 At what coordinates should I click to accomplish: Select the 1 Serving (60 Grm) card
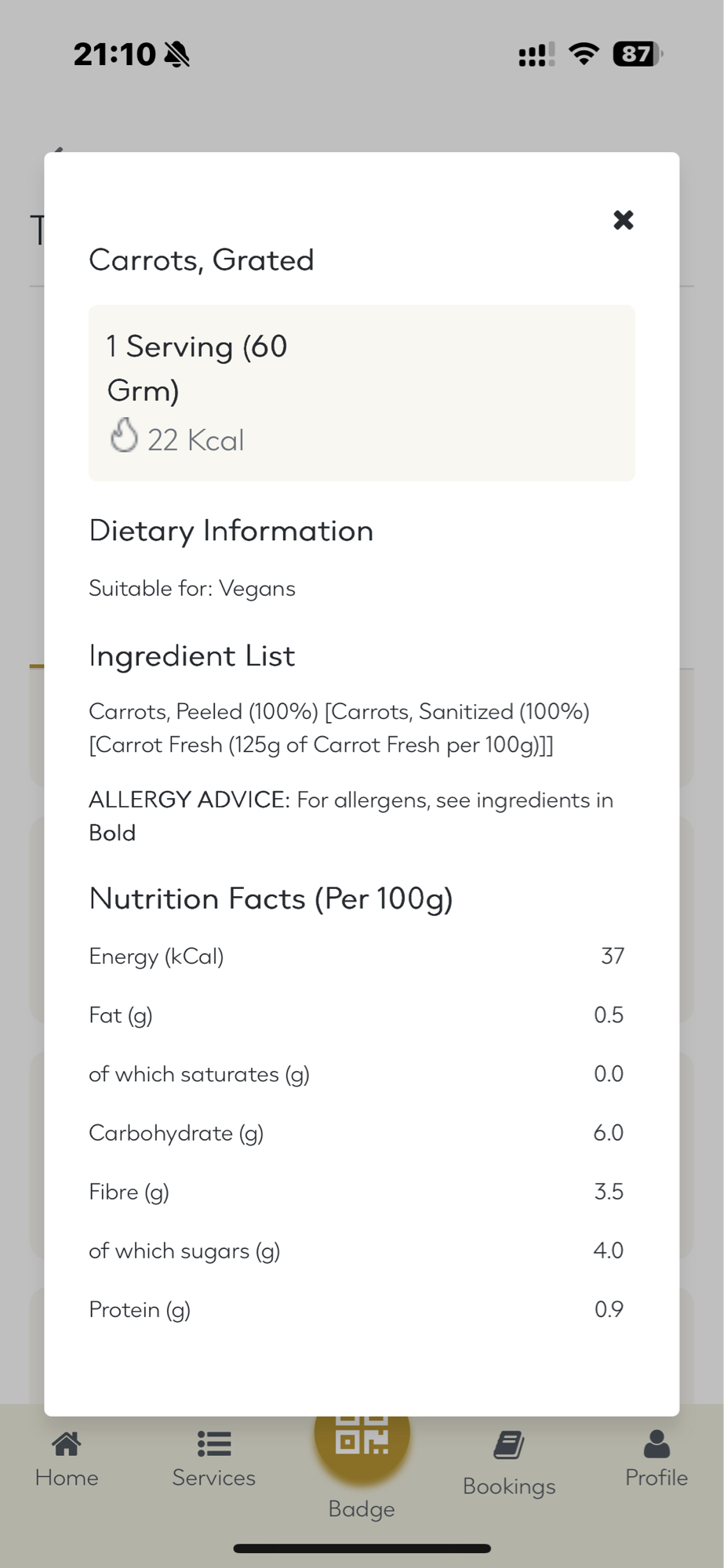(x=362, y=392)
